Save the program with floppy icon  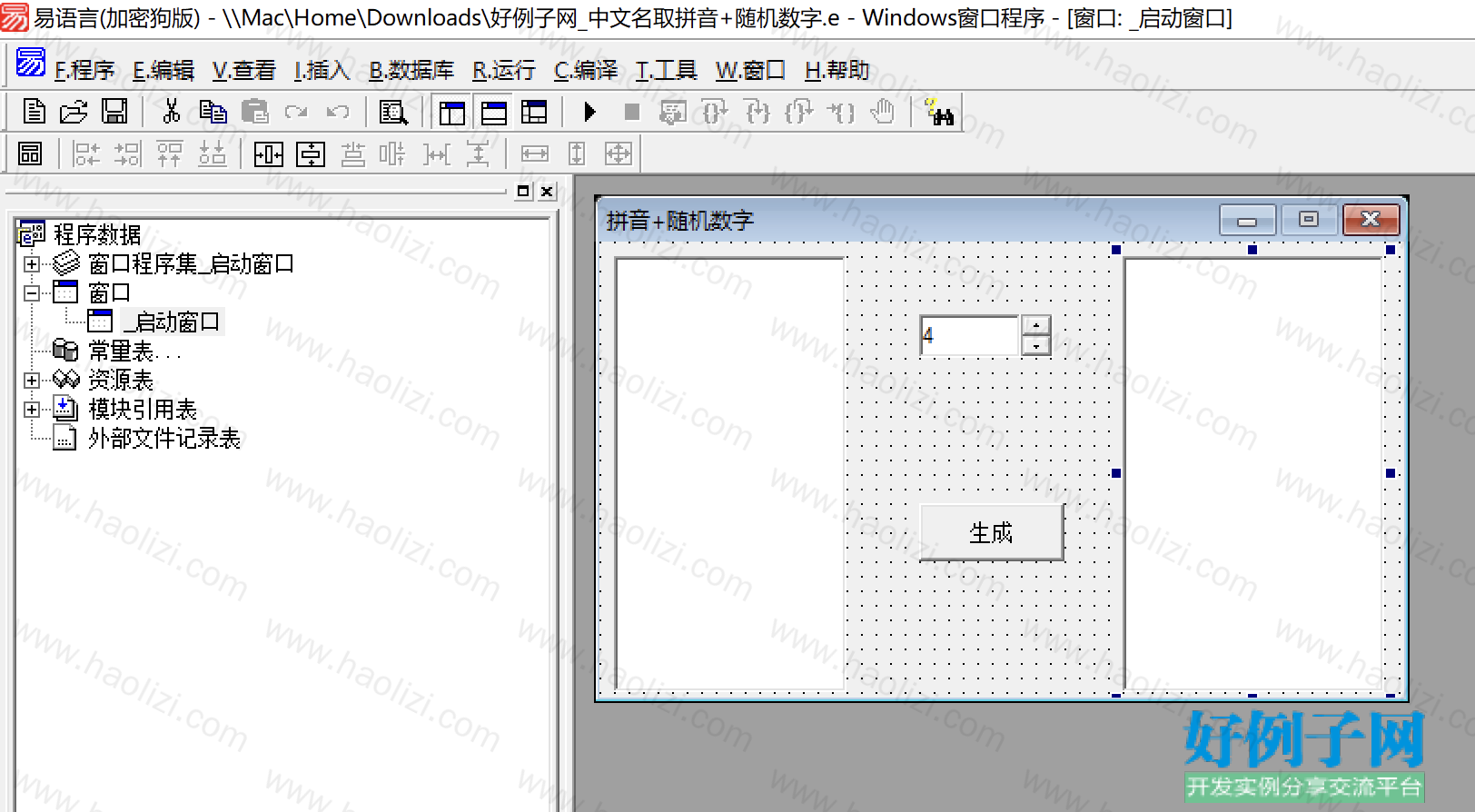(114, 112)
